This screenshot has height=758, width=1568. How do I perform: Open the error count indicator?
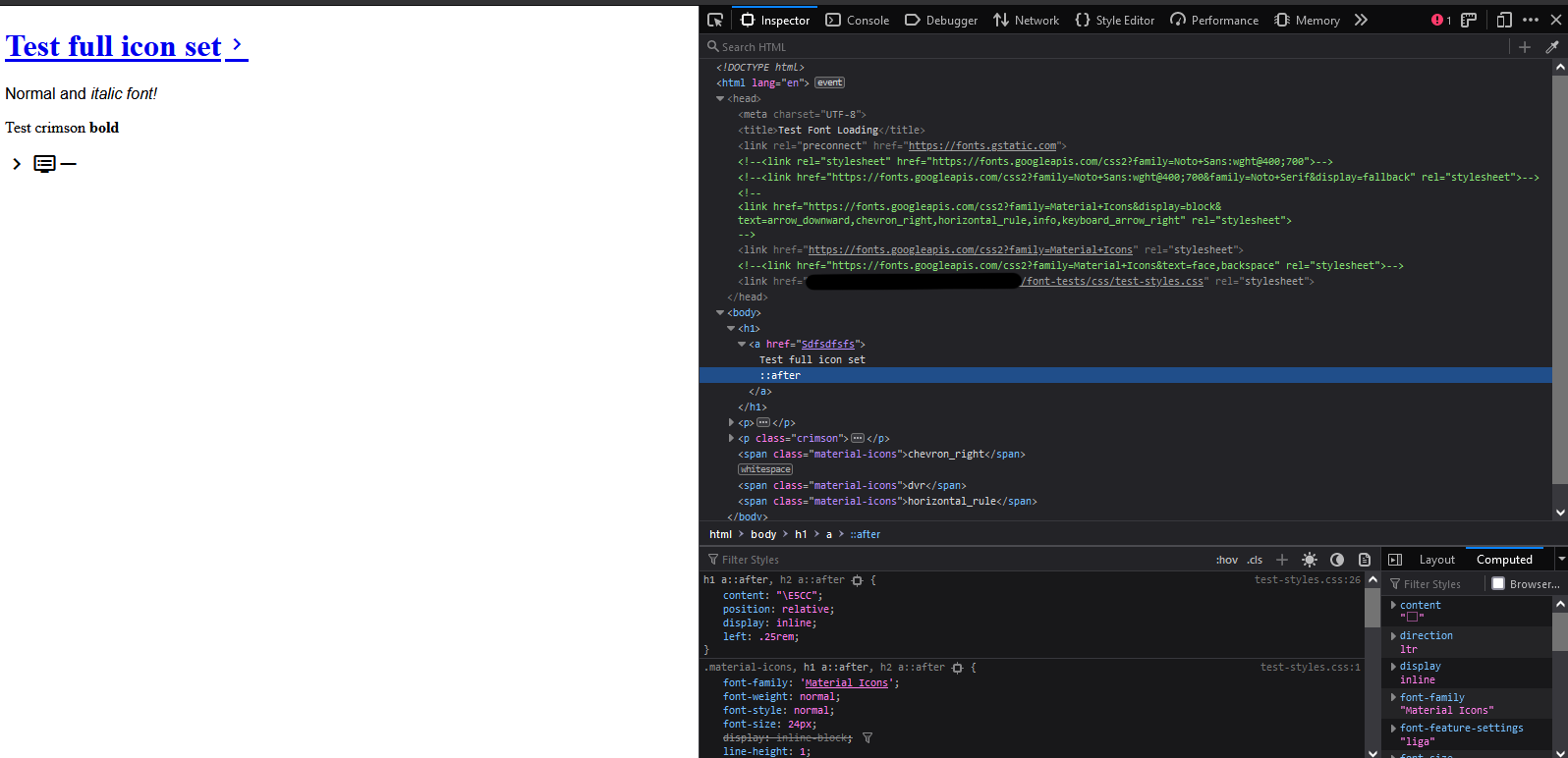(1441, 20)
